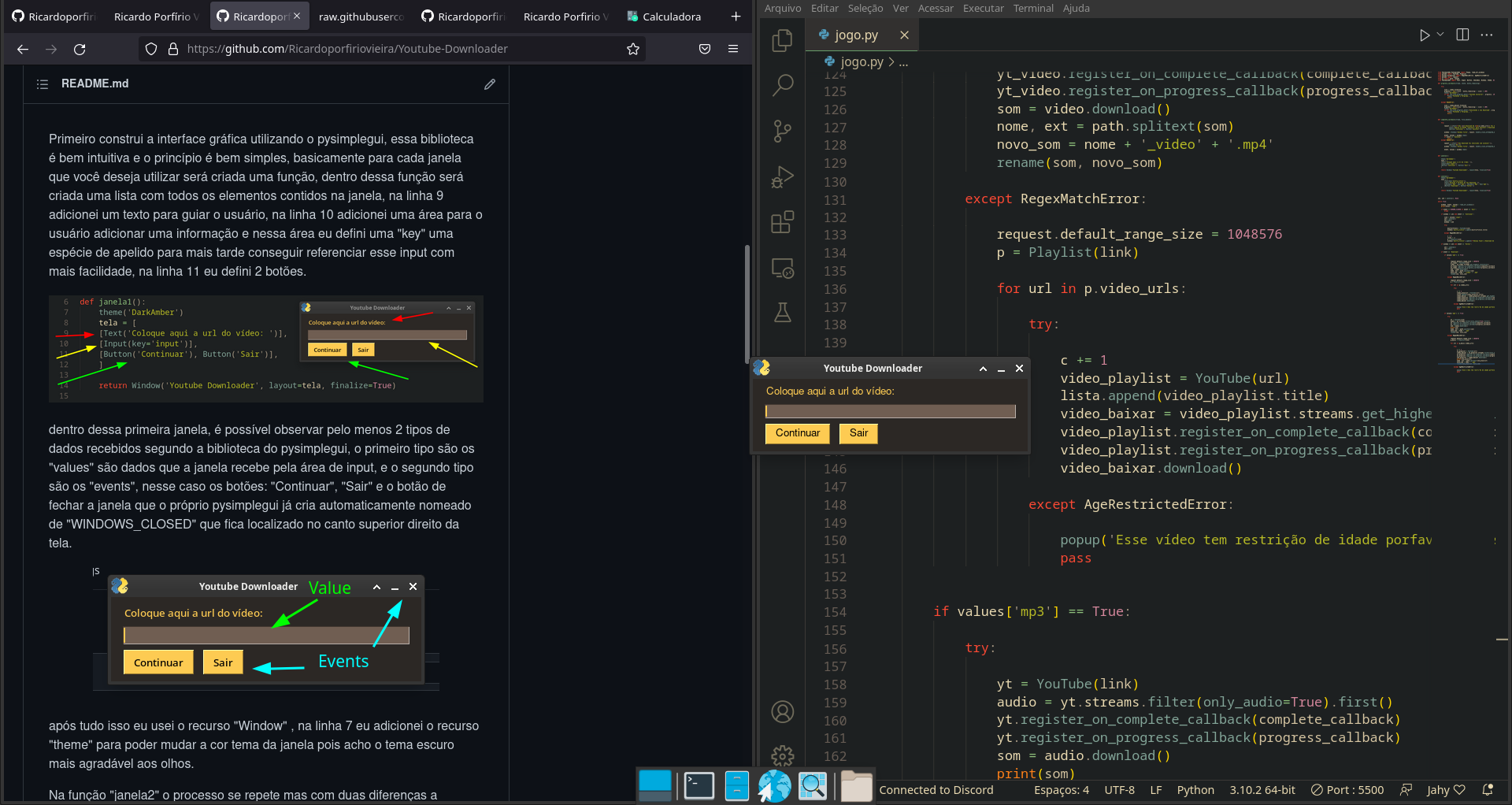Click the Python logo on Youtube Downloader titlebar
1512x805 pixels.
pyautogui.click(x=762, y=368)
